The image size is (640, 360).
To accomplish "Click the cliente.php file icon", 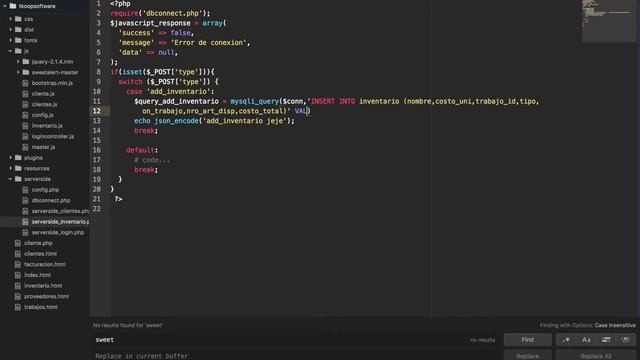I will [x=18, y=243].
